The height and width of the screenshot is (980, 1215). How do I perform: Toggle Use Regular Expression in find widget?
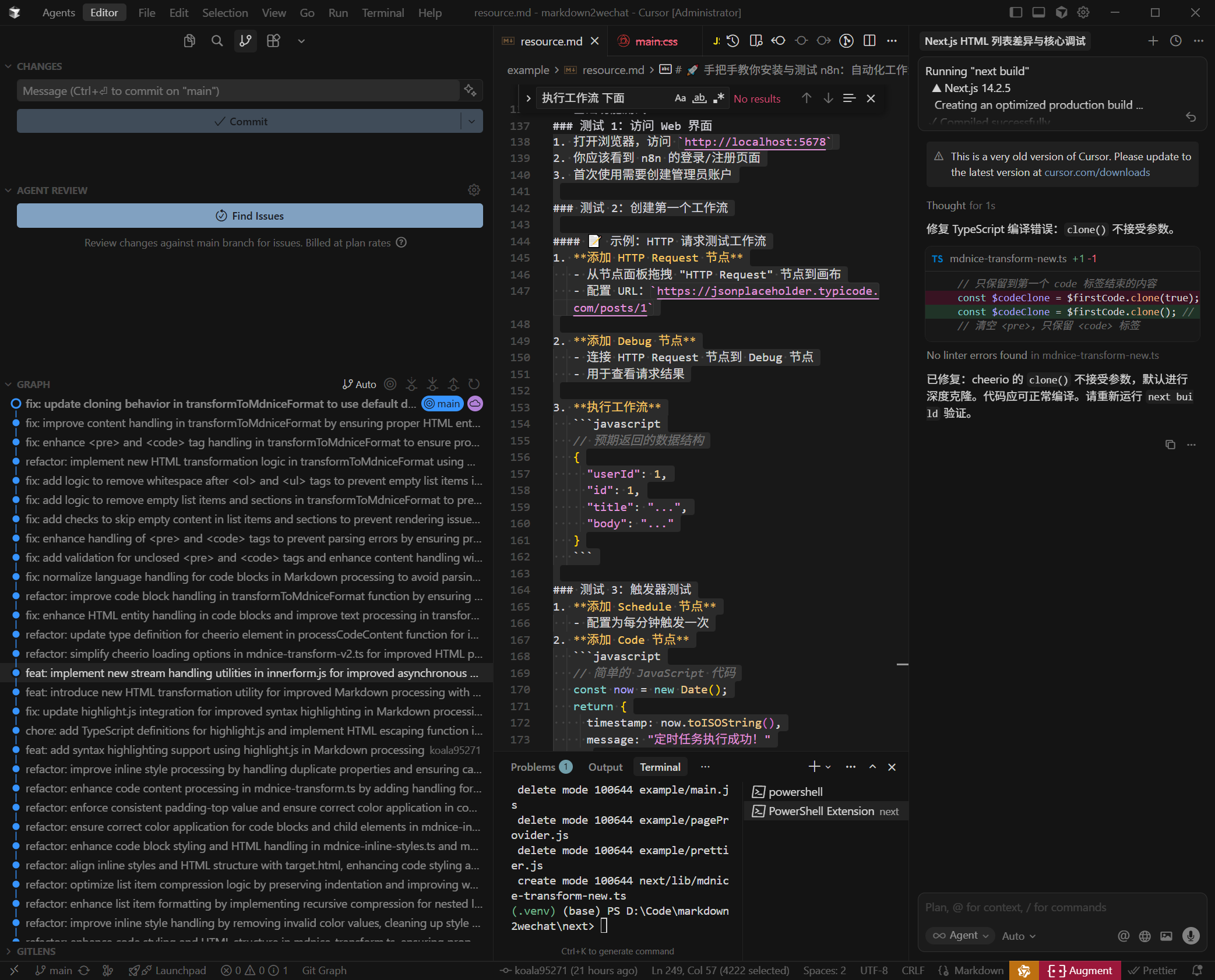[719, 98]
